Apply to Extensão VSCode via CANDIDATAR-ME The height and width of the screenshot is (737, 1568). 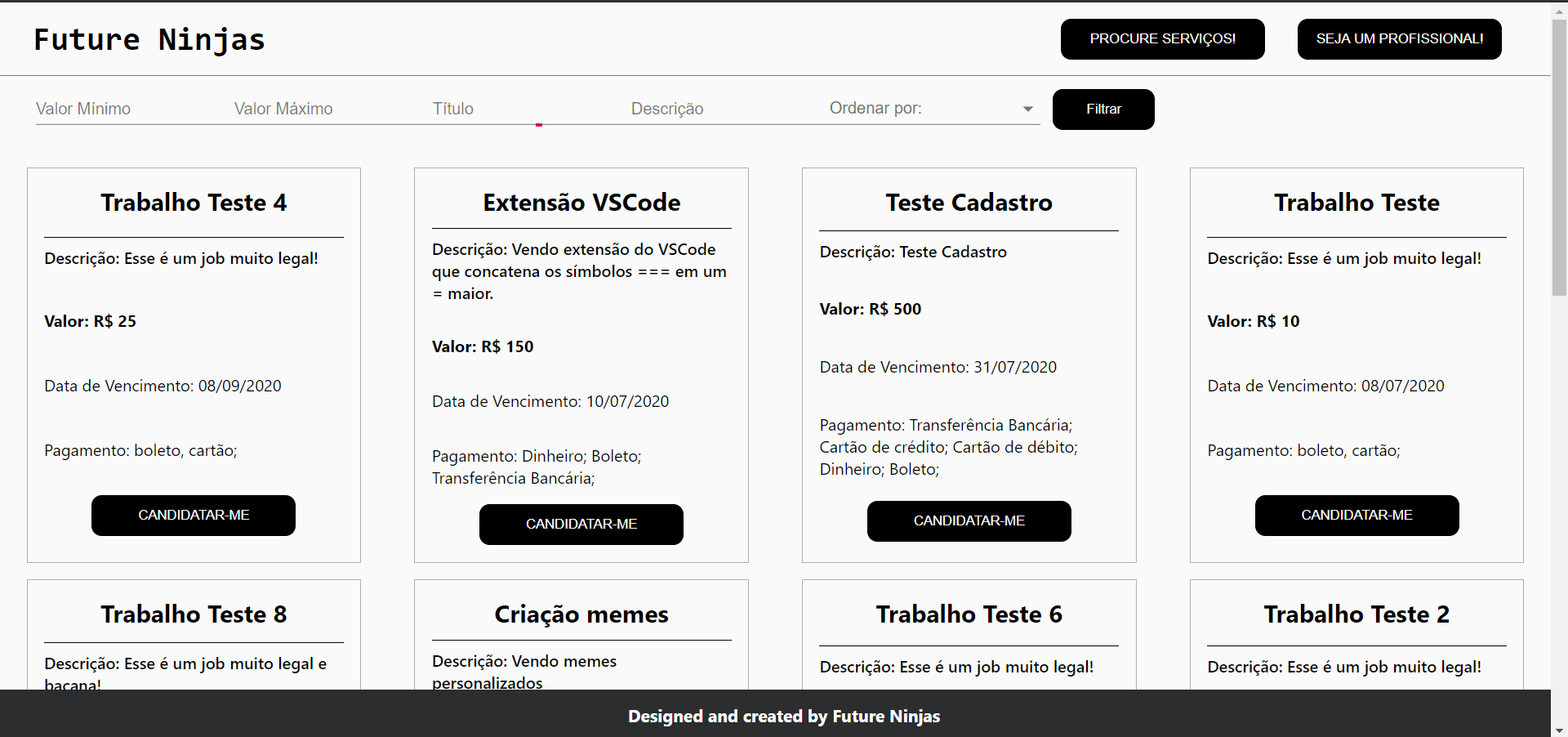[581, 525]
